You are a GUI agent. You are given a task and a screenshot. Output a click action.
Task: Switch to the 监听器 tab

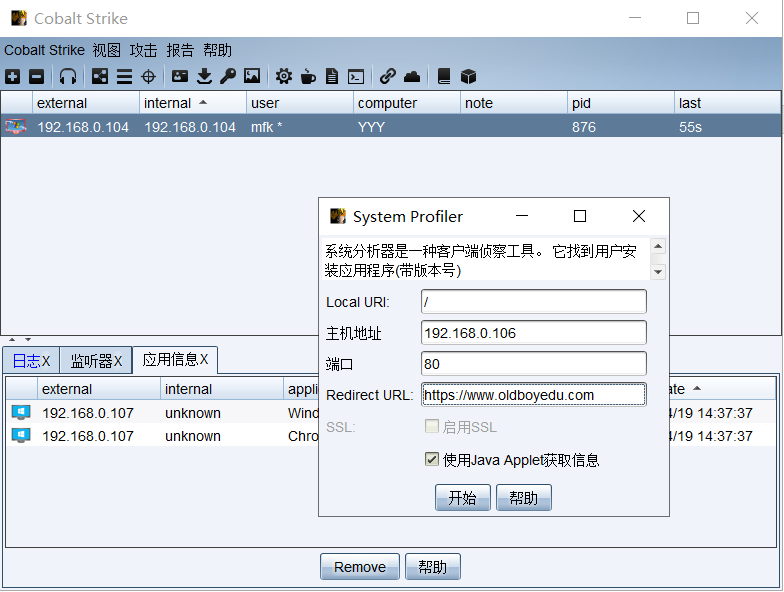(x=95, y=361)
